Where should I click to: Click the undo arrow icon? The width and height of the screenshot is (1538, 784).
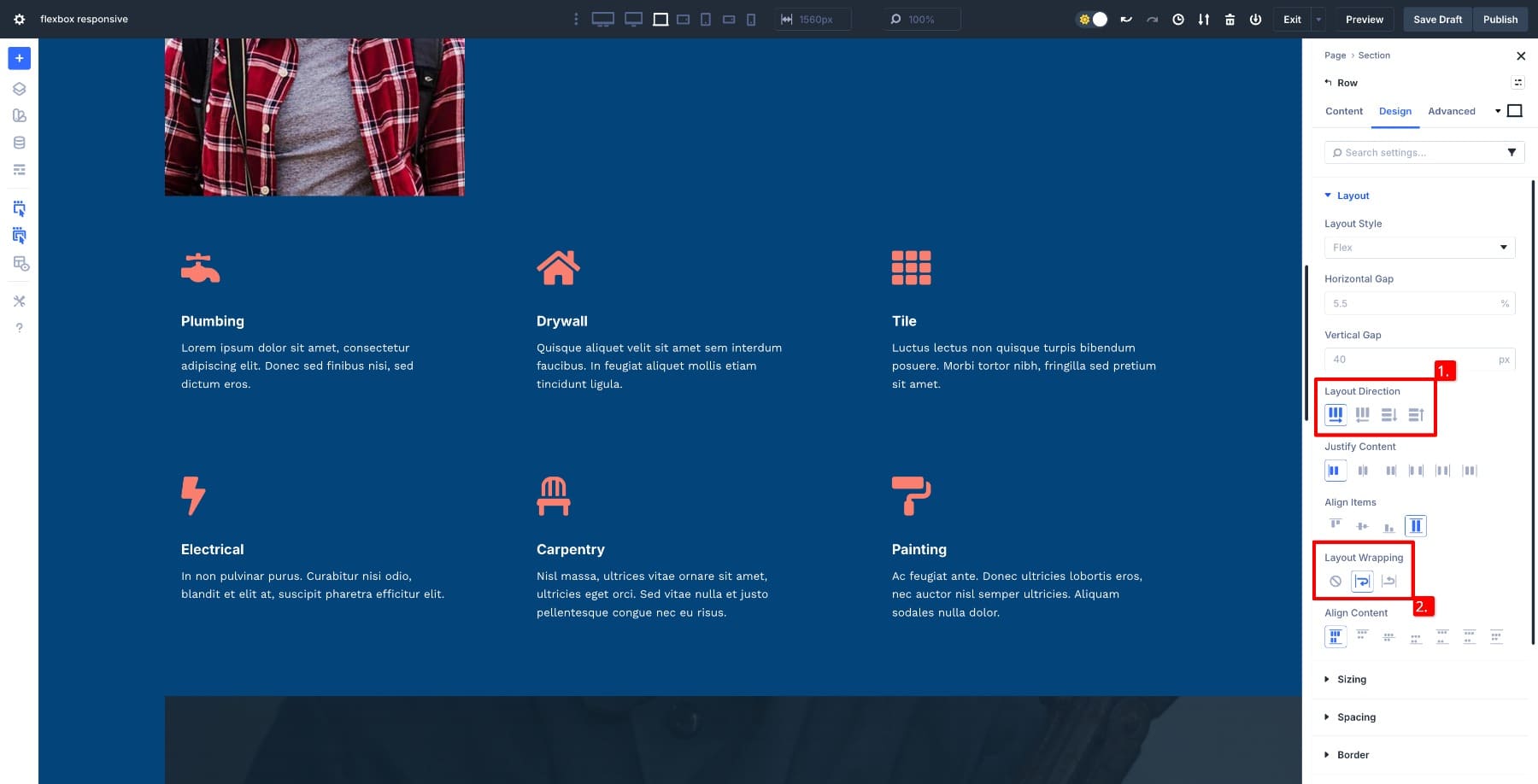(1126, 19)
